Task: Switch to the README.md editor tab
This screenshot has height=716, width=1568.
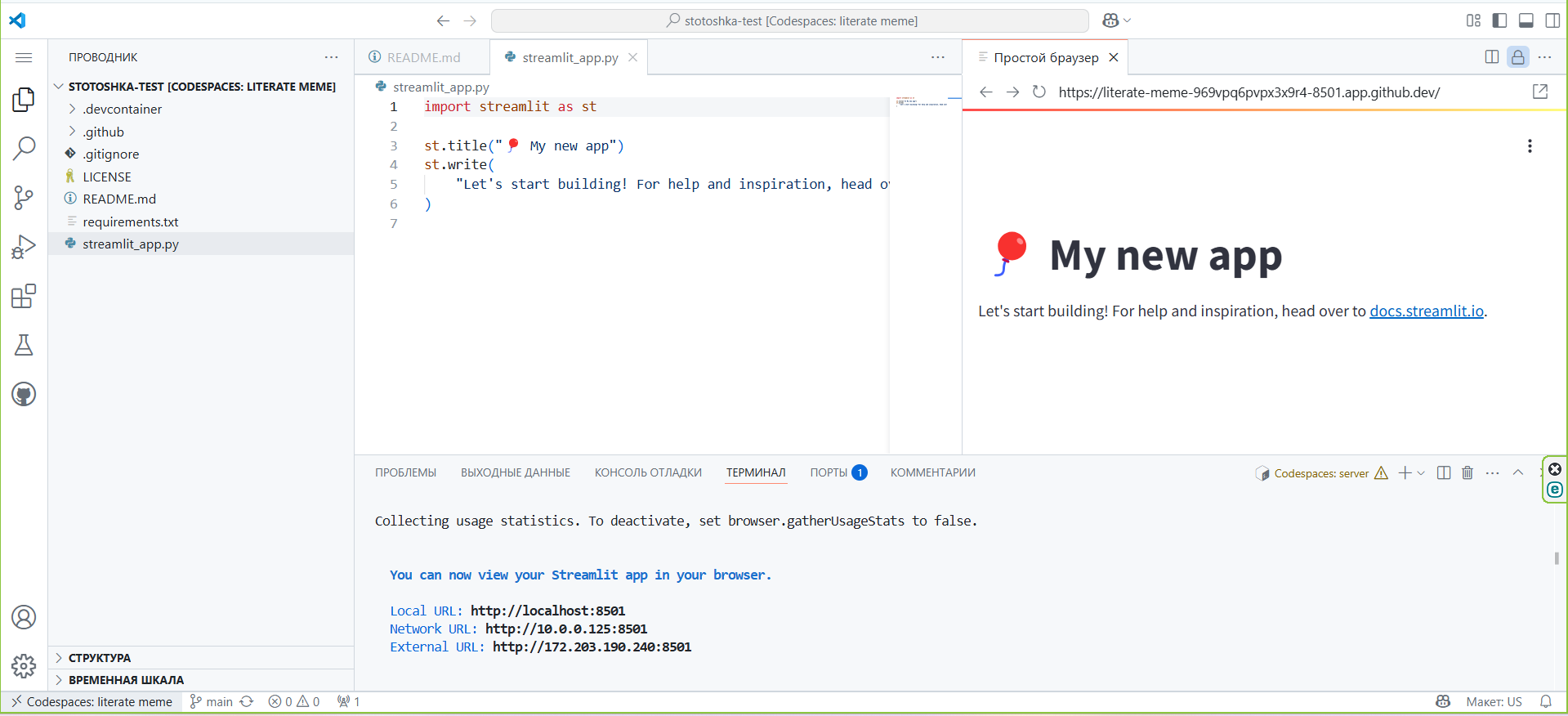Action: pyautogui.click(x=422, y=57)
